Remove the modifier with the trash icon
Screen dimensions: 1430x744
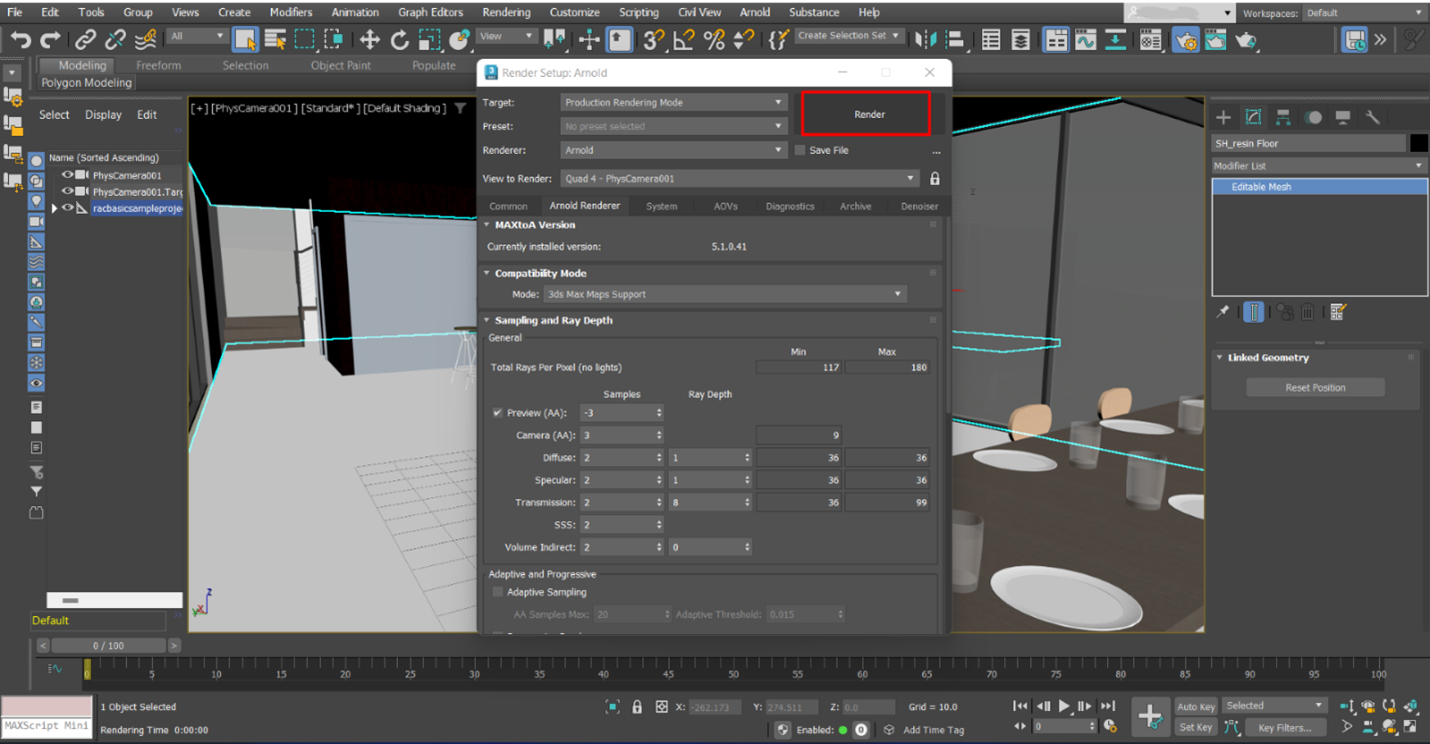click(x=1307, y=312)
